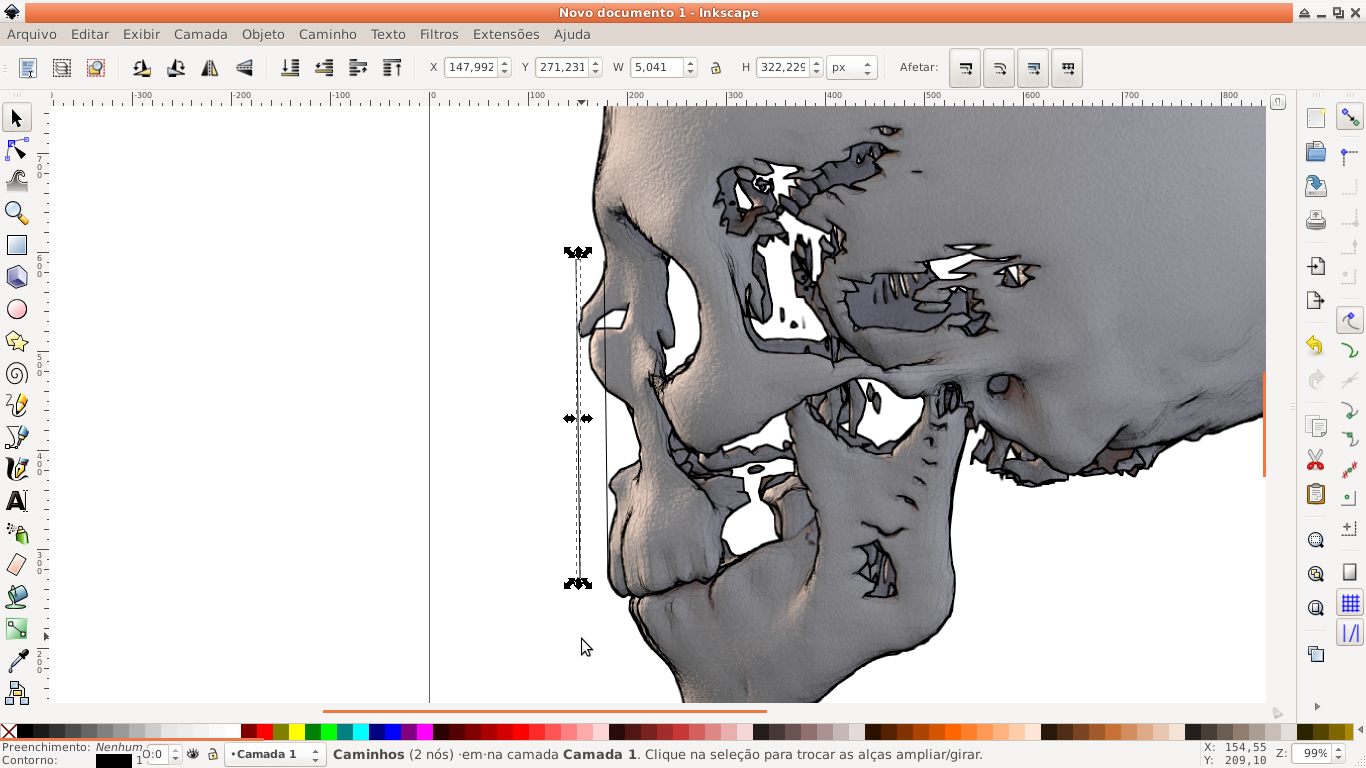Lower selection to bottom
The height and width of the screenshot is (768, 1366).
(290, 68)
